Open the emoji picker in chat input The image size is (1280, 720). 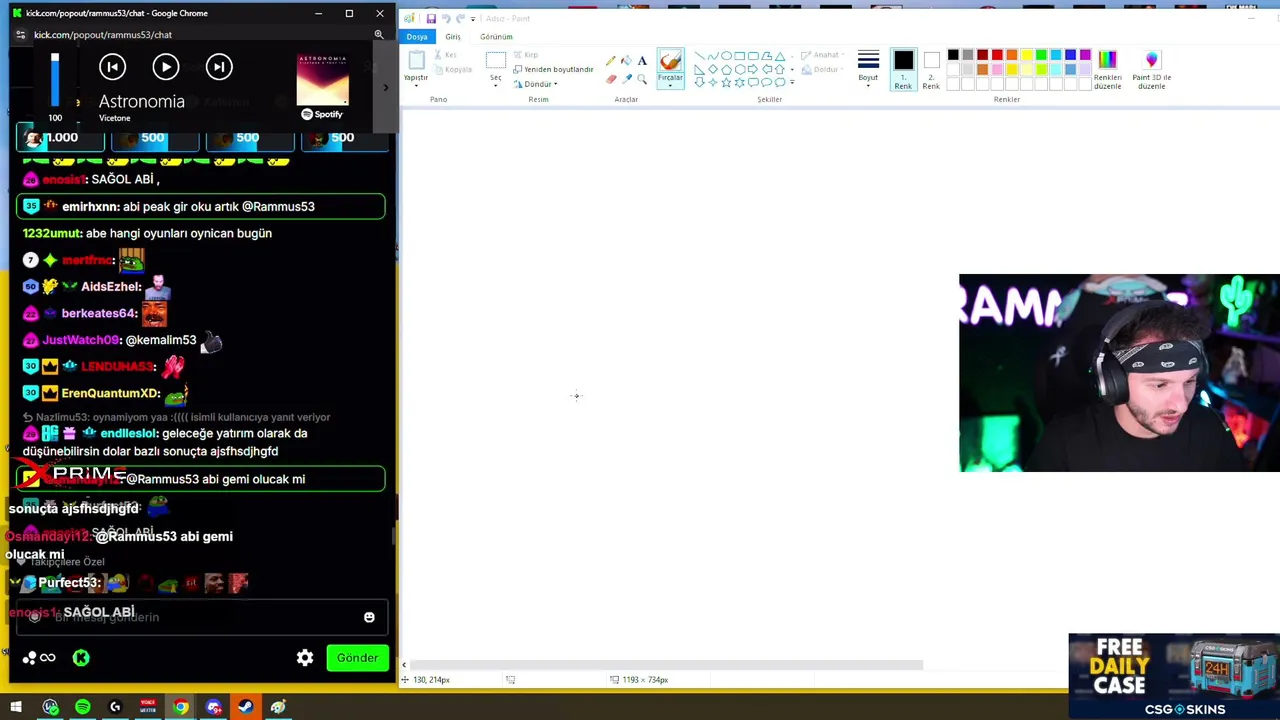pos(369,617)
